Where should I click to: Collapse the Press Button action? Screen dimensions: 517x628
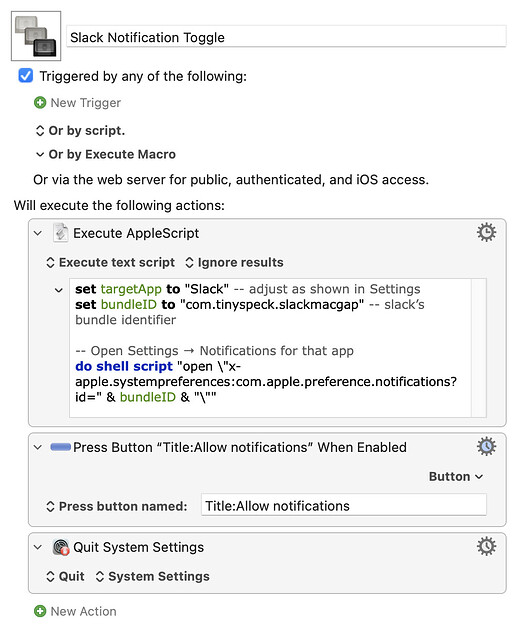coord(38,447)
